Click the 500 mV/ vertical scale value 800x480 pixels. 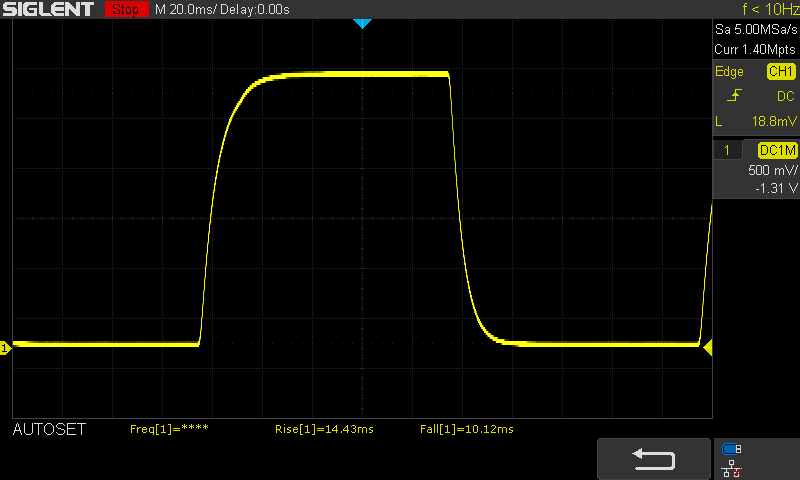click(772, 170)
